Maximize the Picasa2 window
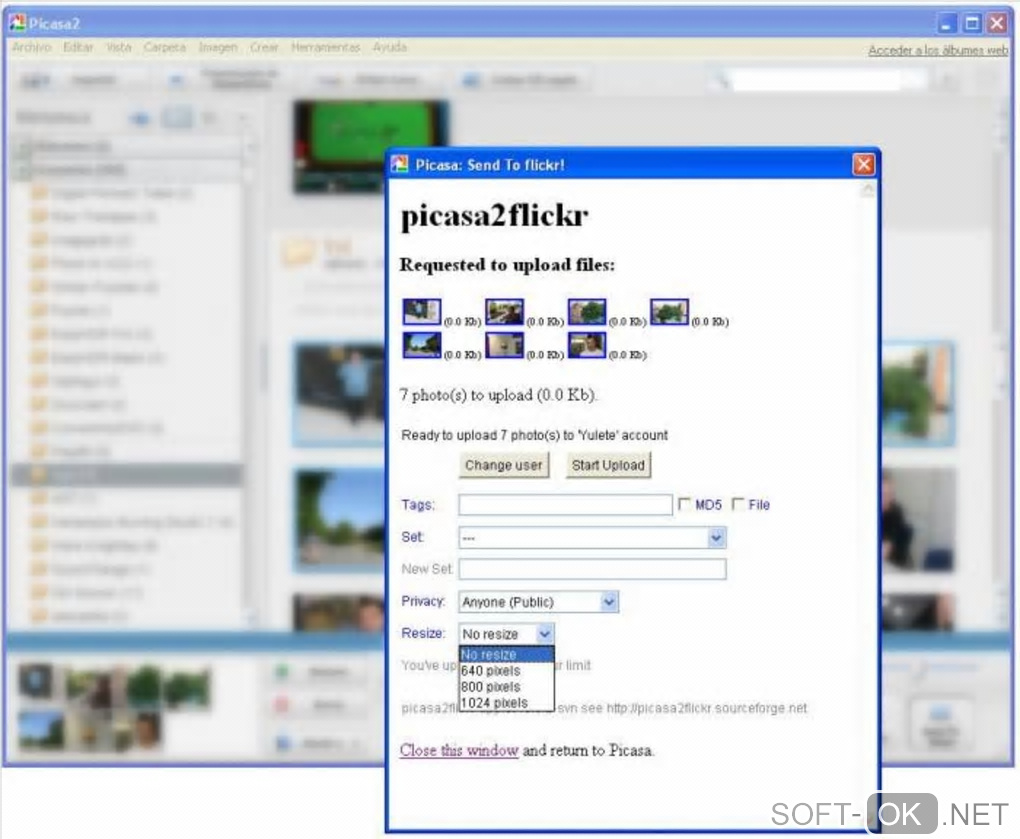1020x839 pixels. click(972, 23)
